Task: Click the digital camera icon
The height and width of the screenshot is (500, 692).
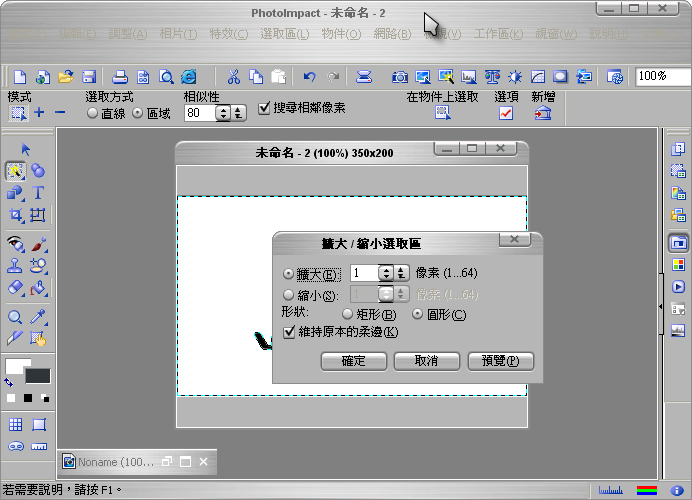Action: 400,77
